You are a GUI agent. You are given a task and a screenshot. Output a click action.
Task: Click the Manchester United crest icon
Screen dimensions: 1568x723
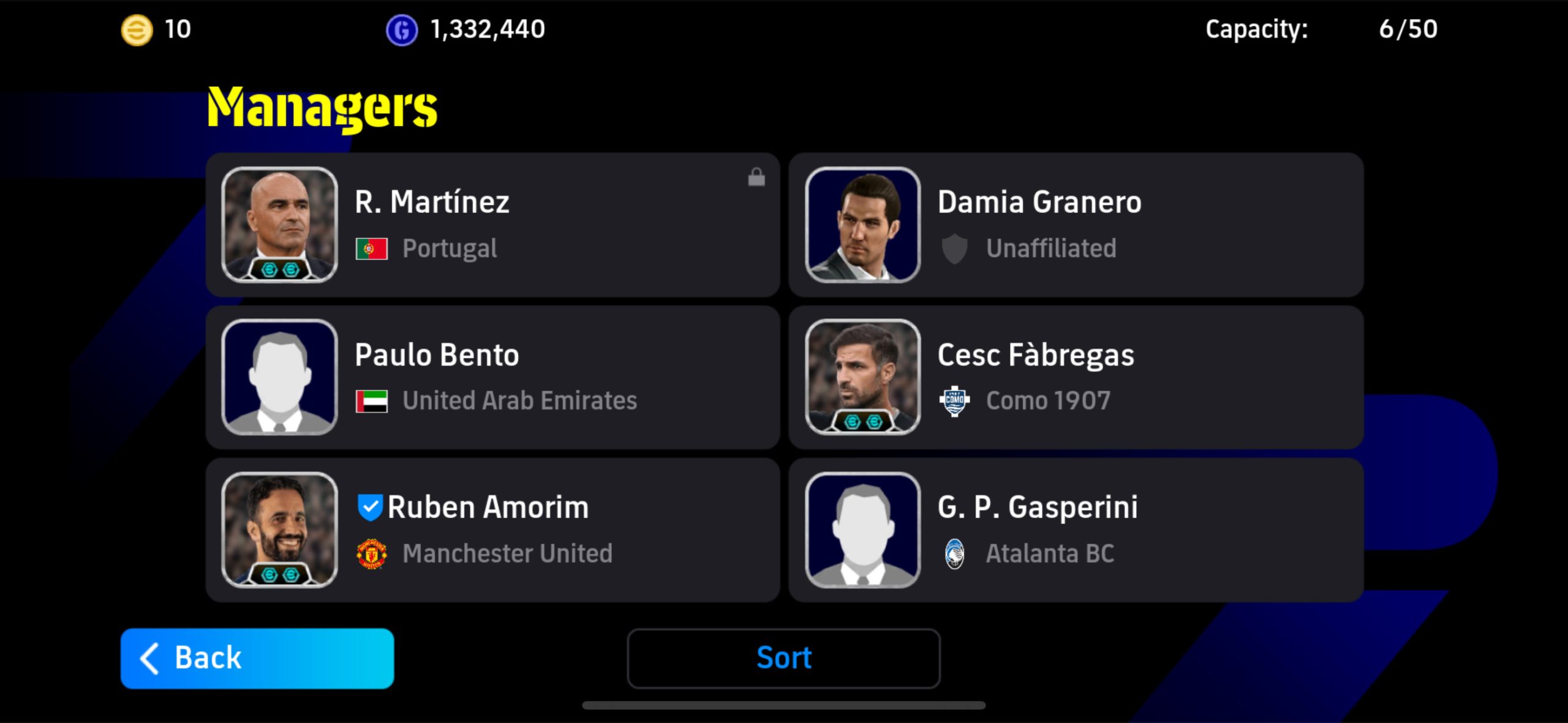tap(372, 553)
